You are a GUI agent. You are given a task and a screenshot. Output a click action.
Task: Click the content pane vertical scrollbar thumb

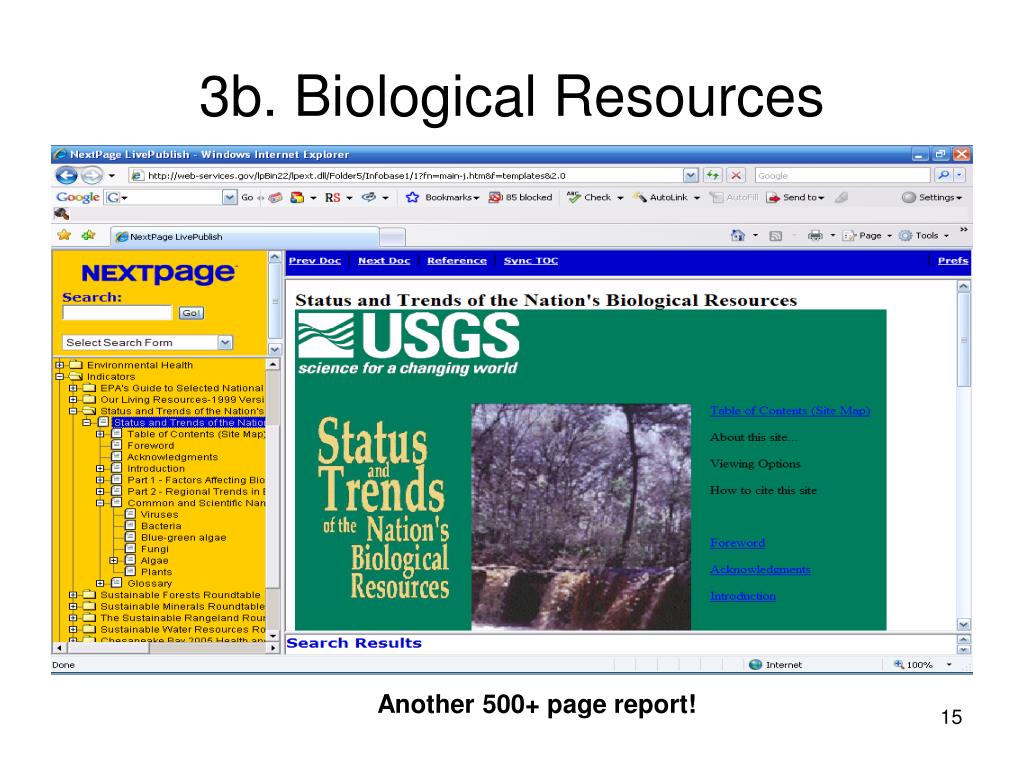964,340
